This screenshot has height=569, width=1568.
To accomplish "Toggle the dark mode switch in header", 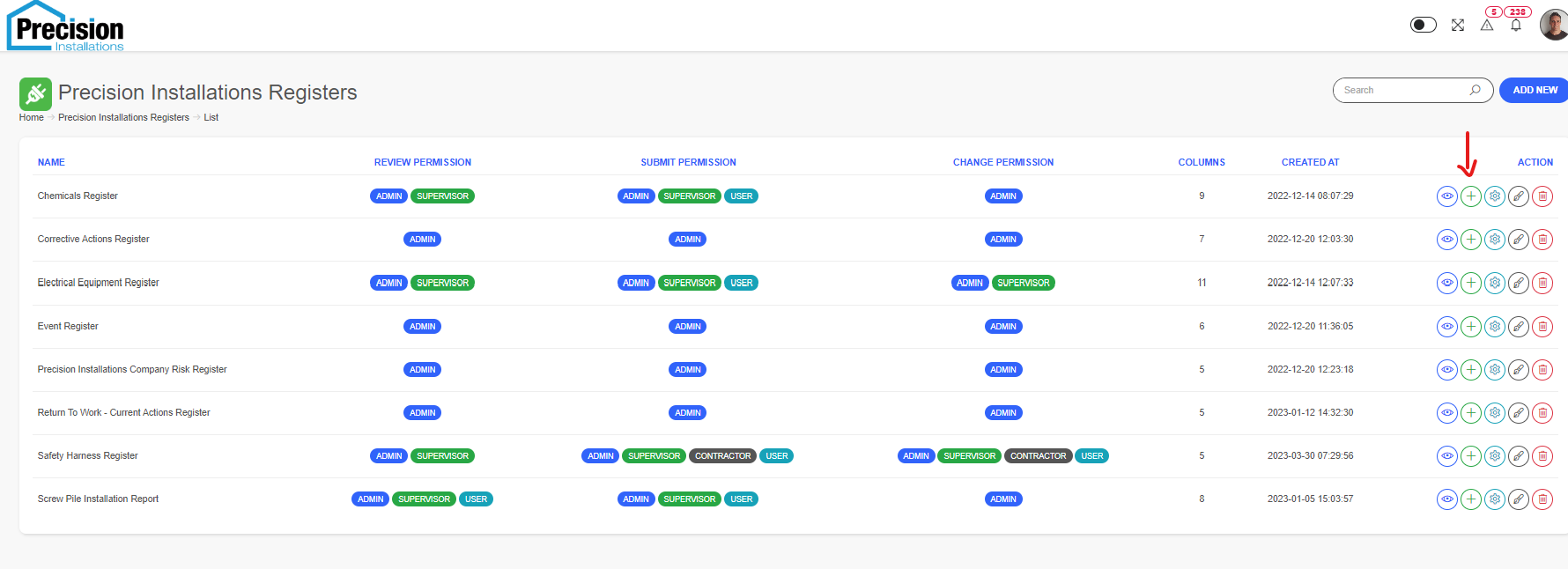I will (1423, 25).
